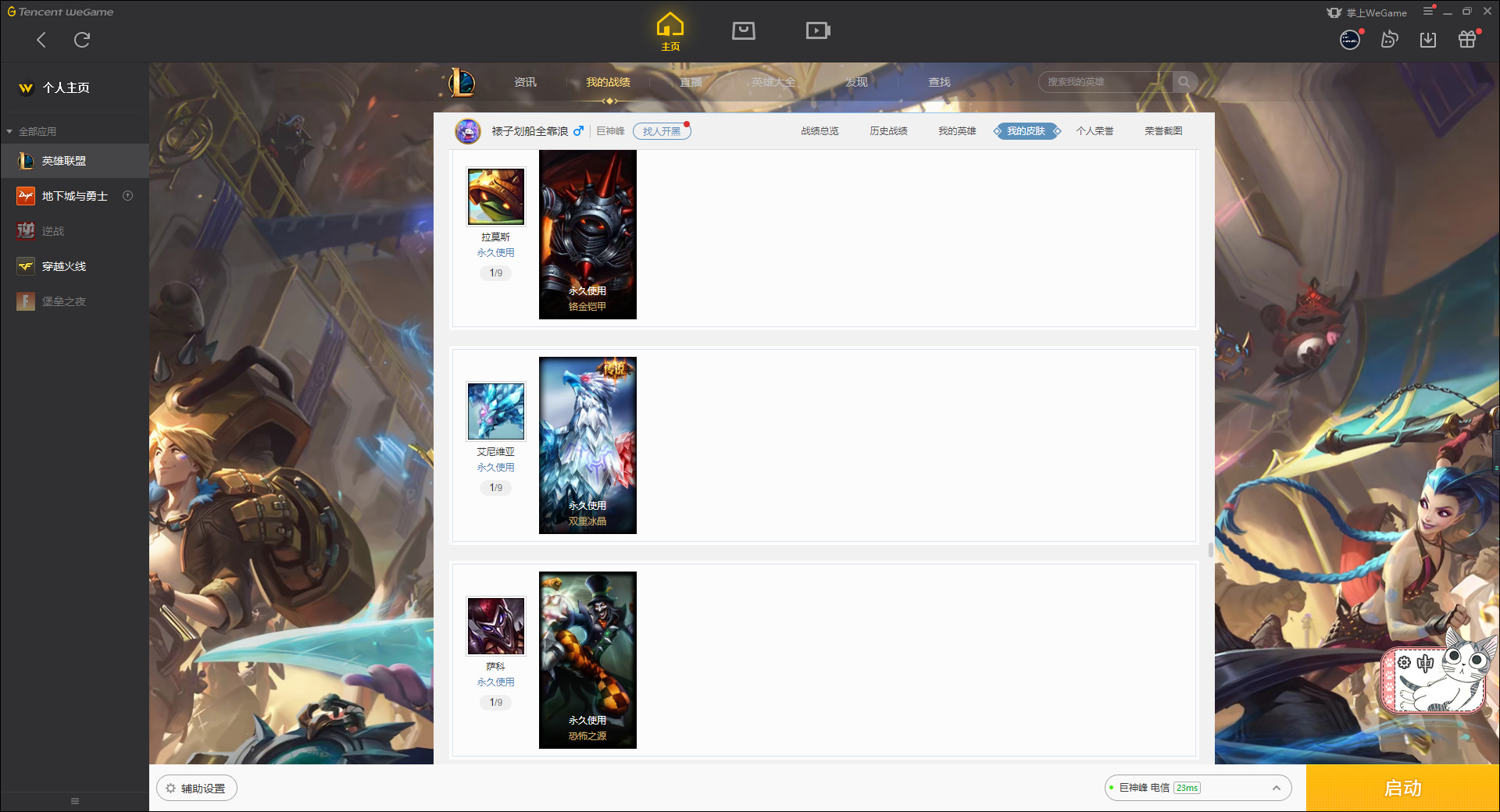This screenshot has width=1500, height=812.
Task: Refresh the page with reload icon
Action: [x=82, y=40]
